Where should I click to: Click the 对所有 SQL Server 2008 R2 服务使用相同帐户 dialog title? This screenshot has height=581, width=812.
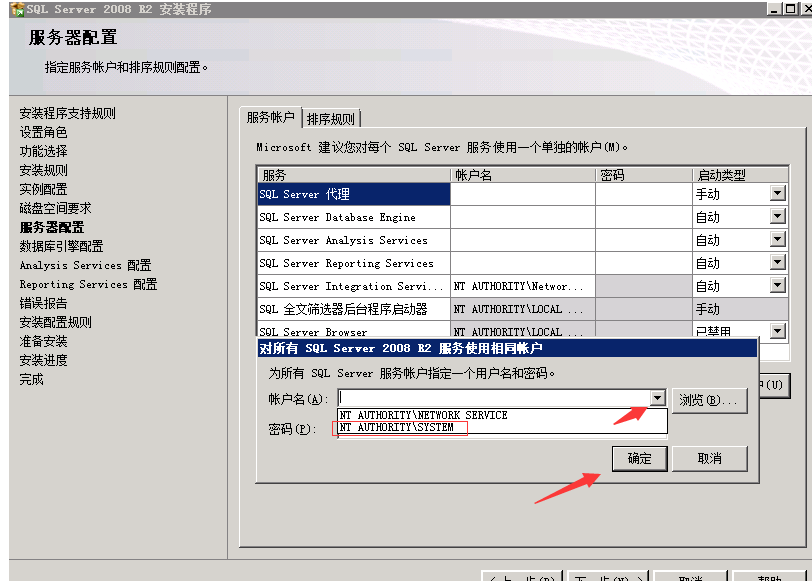(x=401, y=348)
